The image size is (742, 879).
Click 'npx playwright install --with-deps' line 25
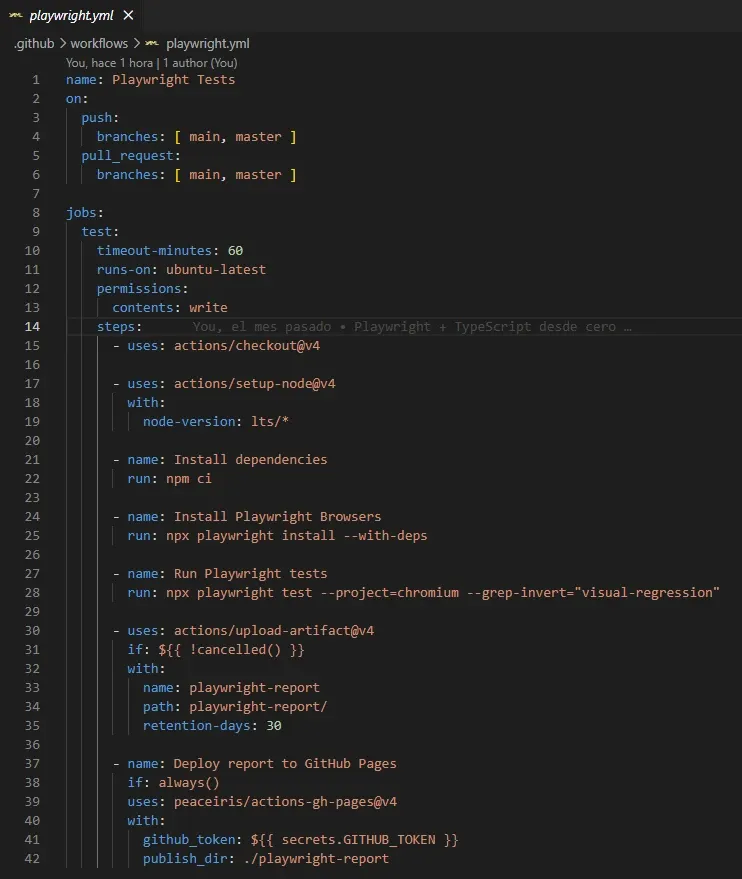pyautogui.click(x=296, y=536)
